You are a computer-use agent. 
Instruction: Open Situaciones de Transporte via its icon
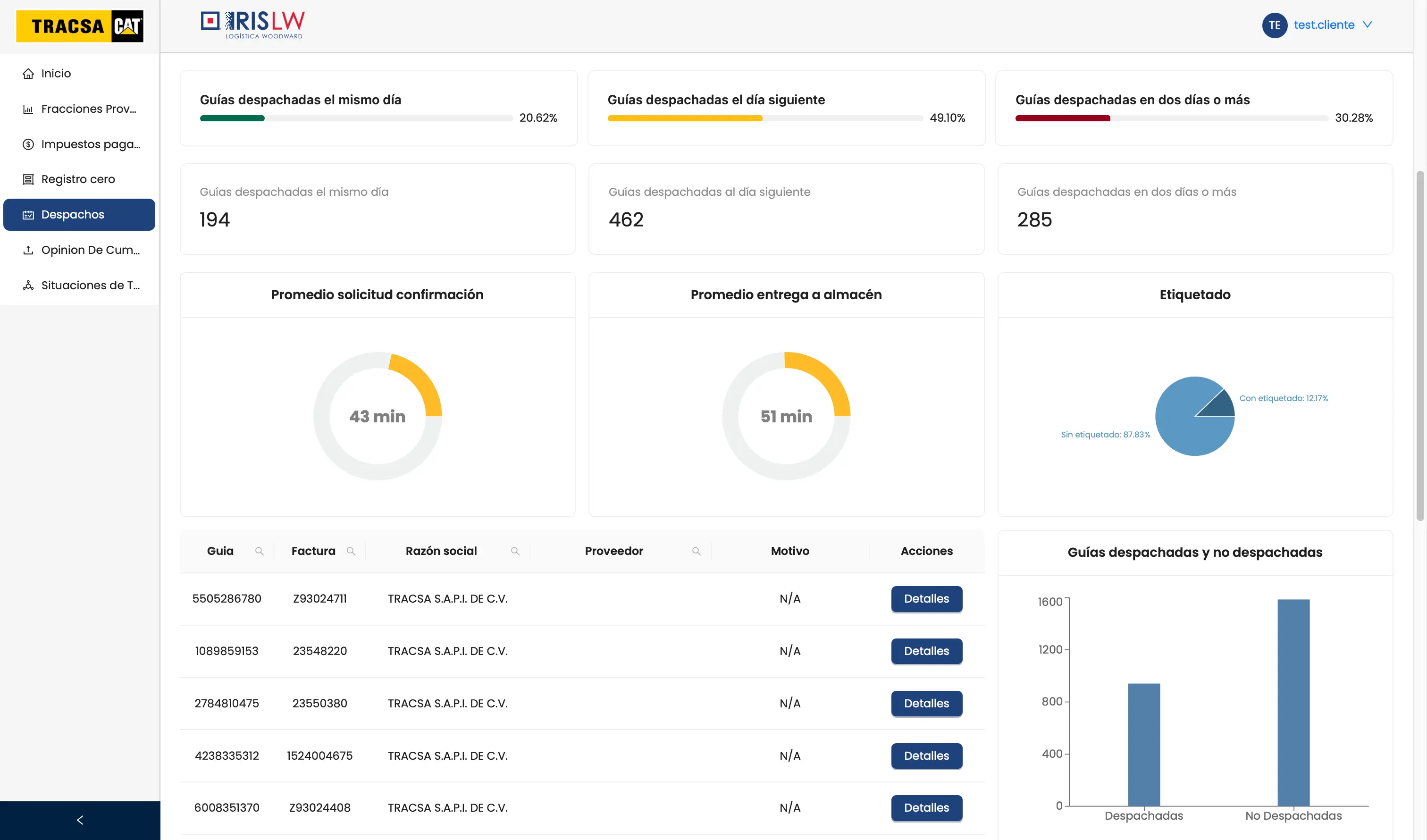click(28, 286)
